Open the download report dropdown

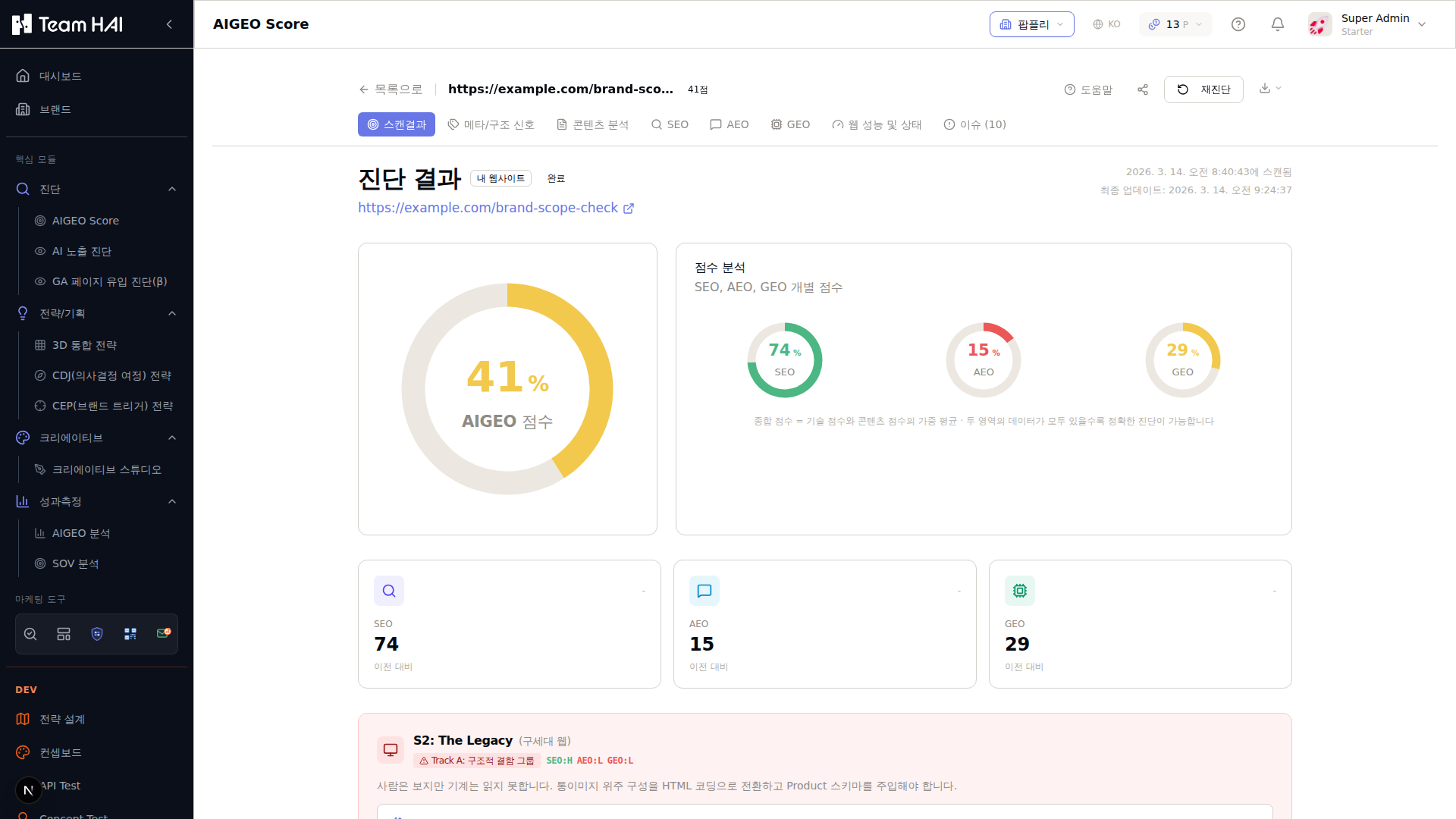(1270, 89)
